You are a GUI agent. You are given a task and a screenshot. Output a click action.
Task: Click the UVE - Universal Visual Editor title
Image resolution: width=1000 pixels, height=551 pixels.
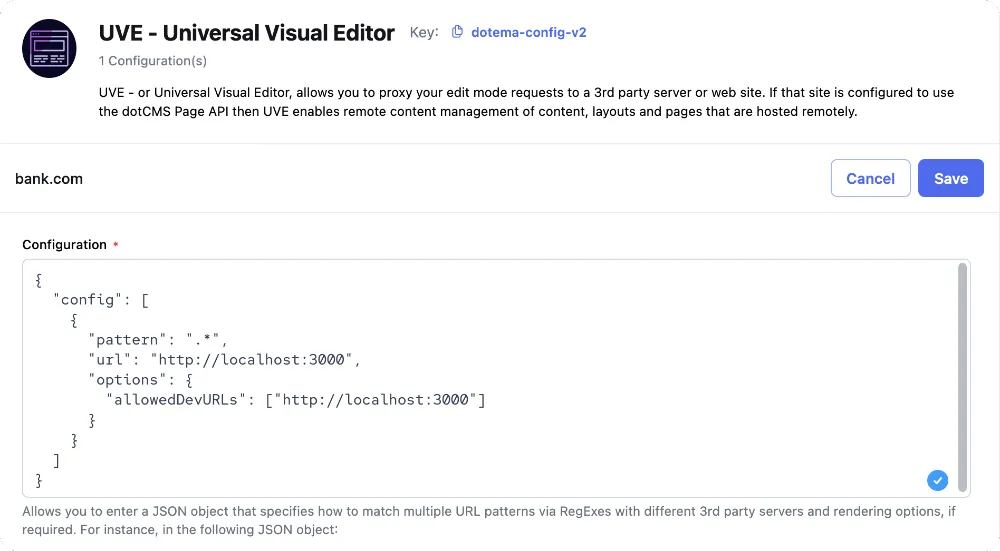(247, 33)
